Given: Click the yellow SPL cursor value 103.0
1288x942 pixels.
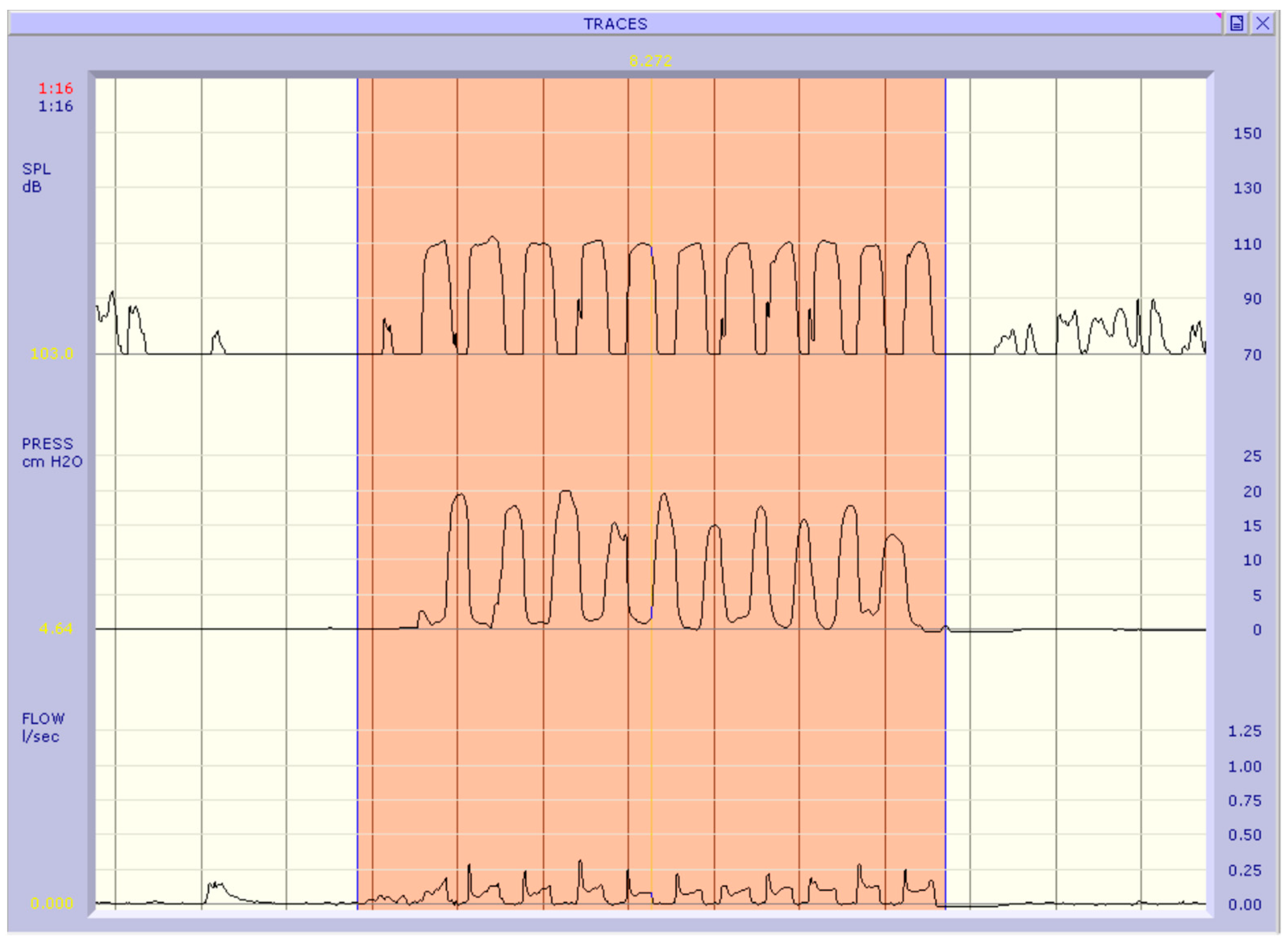Looking at the screenshot, I should (52, 354).
